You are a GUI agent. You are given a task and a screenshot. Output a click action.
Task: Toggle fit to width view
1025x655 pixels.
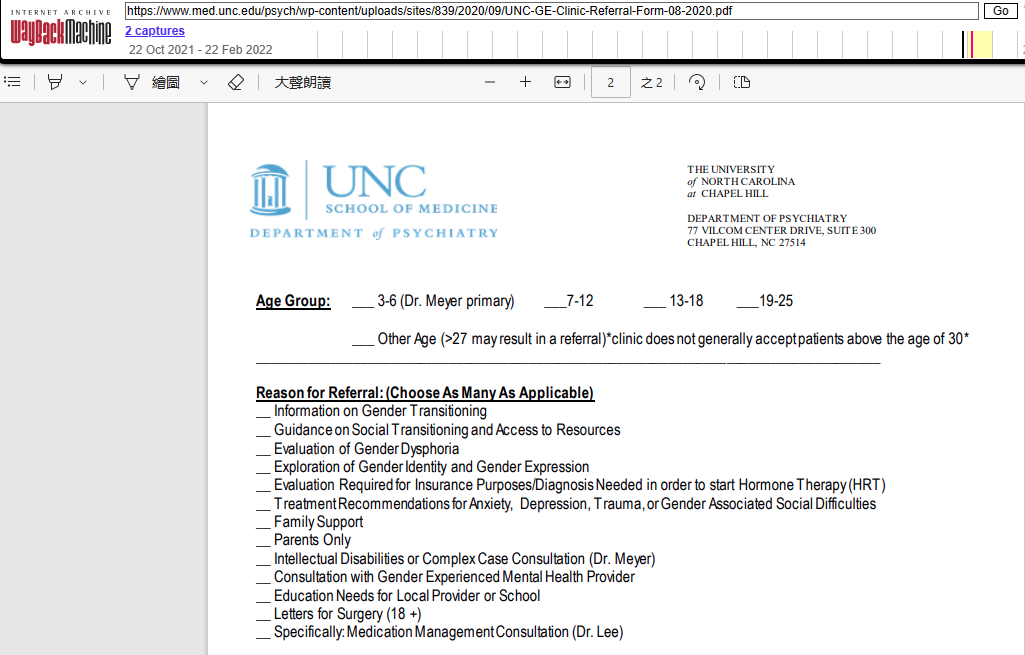pyautogui.click(x=562, y=82)
